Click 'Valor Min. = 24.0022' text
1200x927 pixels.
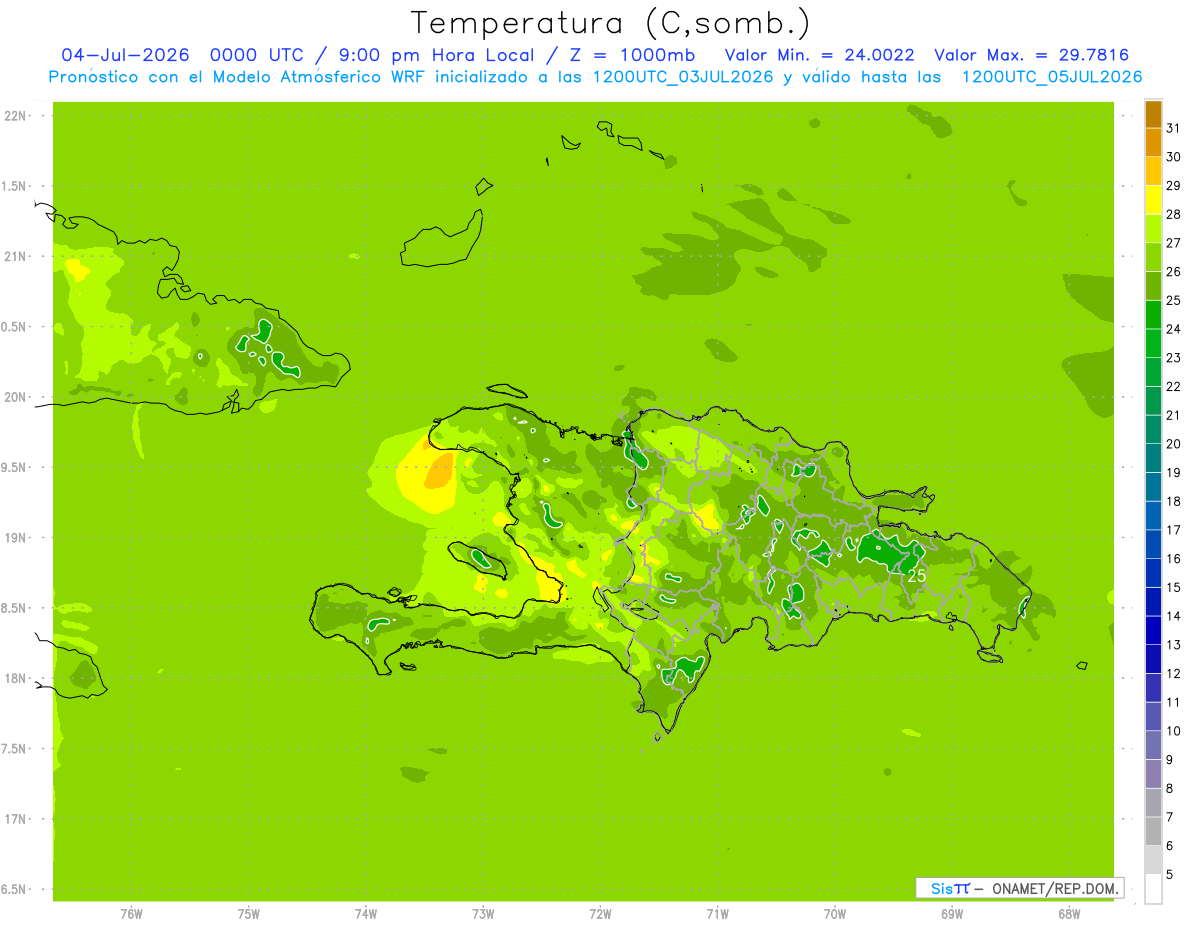(819, 55)
